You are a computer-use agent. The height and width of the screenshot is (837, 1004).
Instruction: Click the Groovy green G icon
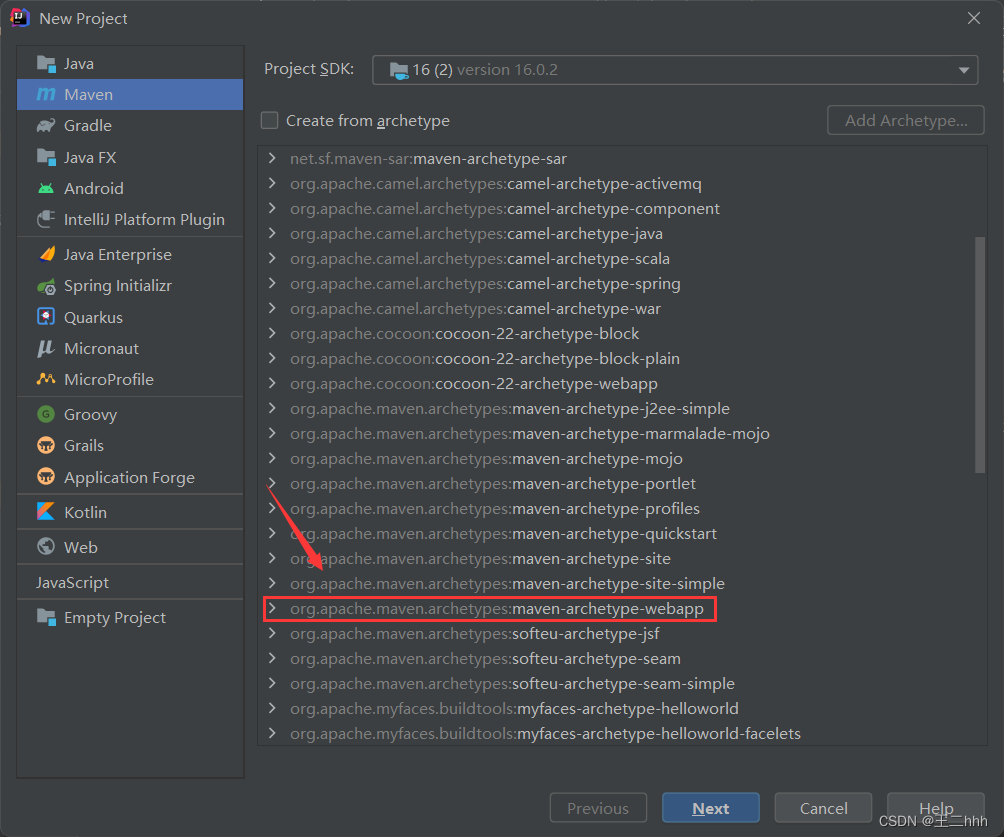pyautogui.click(x=46, y=414)
